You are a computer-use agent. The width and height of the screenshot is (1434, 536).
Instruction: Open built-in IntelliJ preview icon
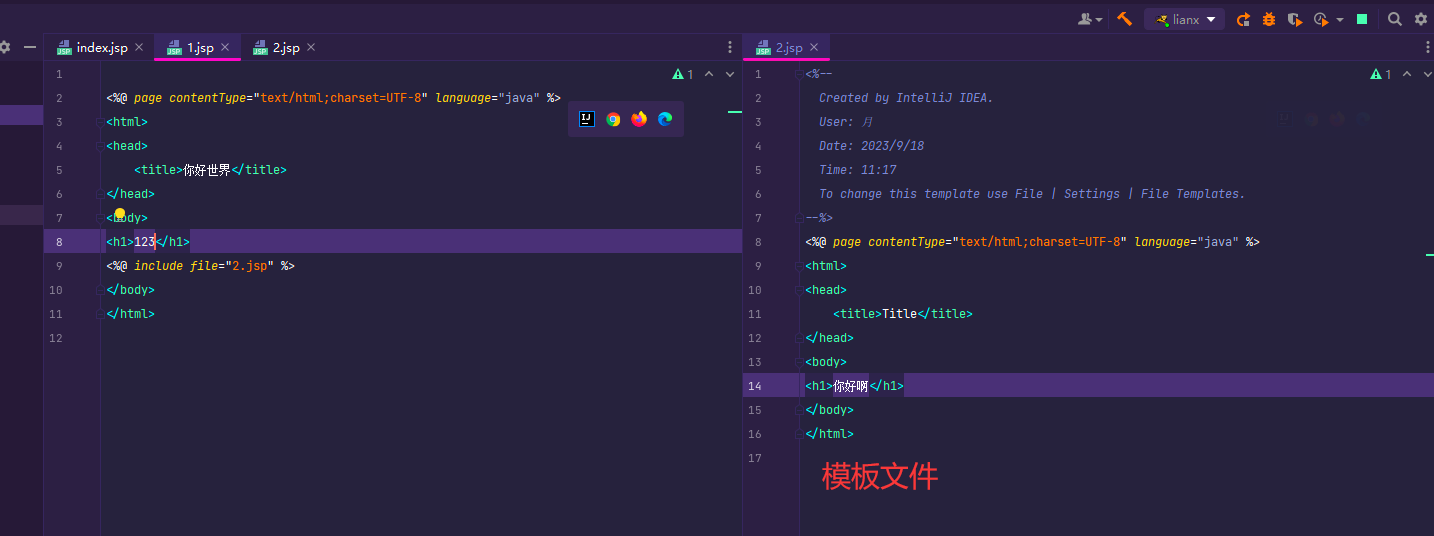click(587, 119)
